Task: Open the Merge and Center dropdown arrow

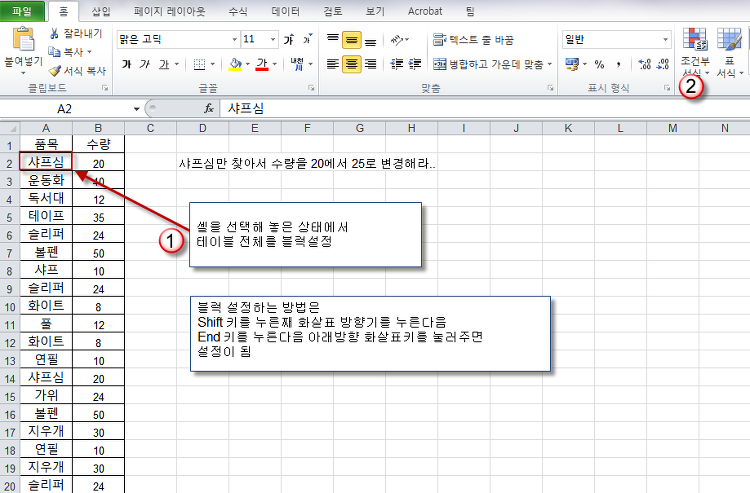Action: 550,64
